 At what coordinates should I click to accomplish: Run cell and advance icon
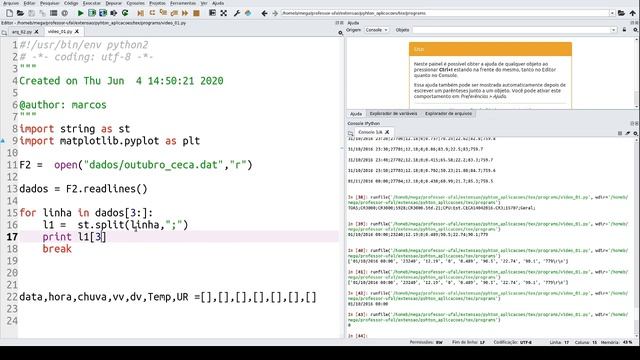[103, 13]
